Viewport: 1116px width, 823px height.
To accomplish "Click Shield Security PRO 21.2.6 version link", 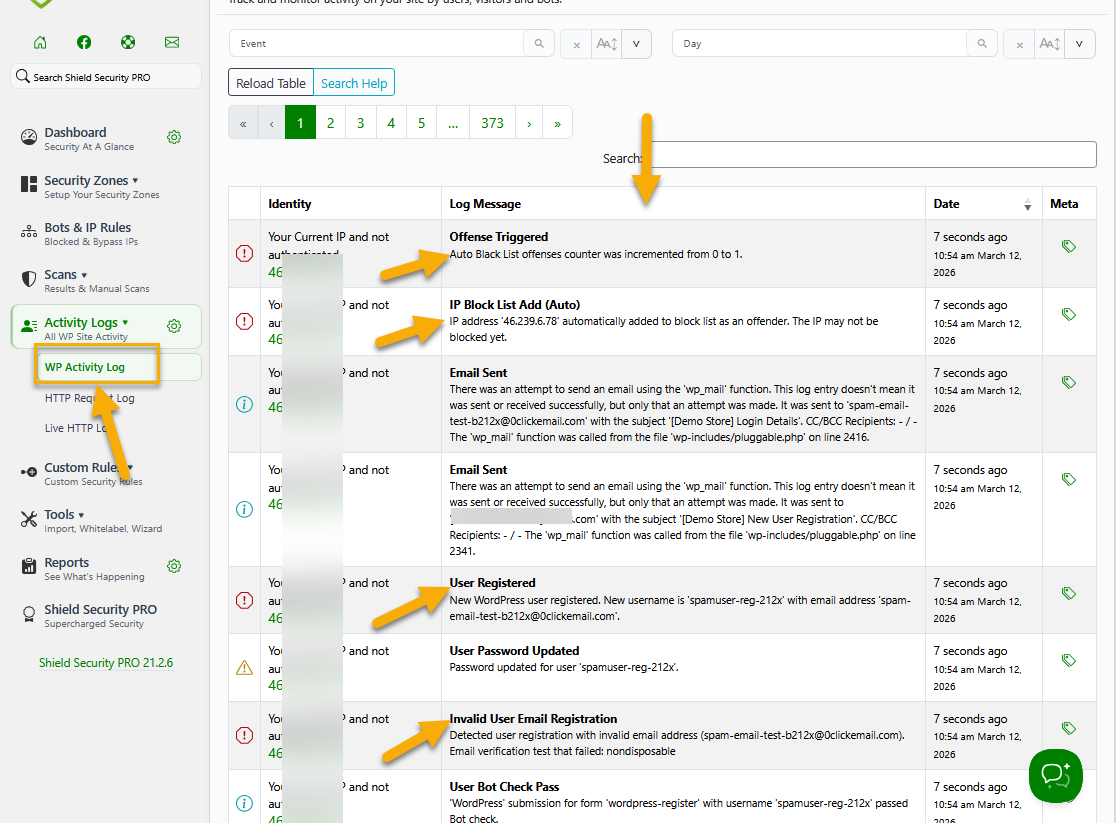I will click(x=106, y=663).
